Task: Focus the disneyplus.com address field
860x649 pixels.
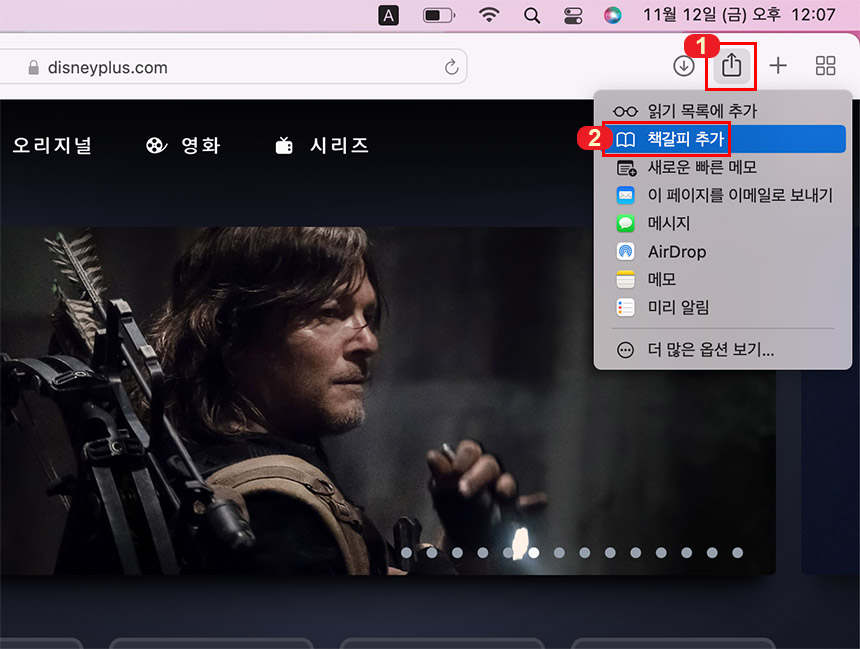Action: click(233, 67)
